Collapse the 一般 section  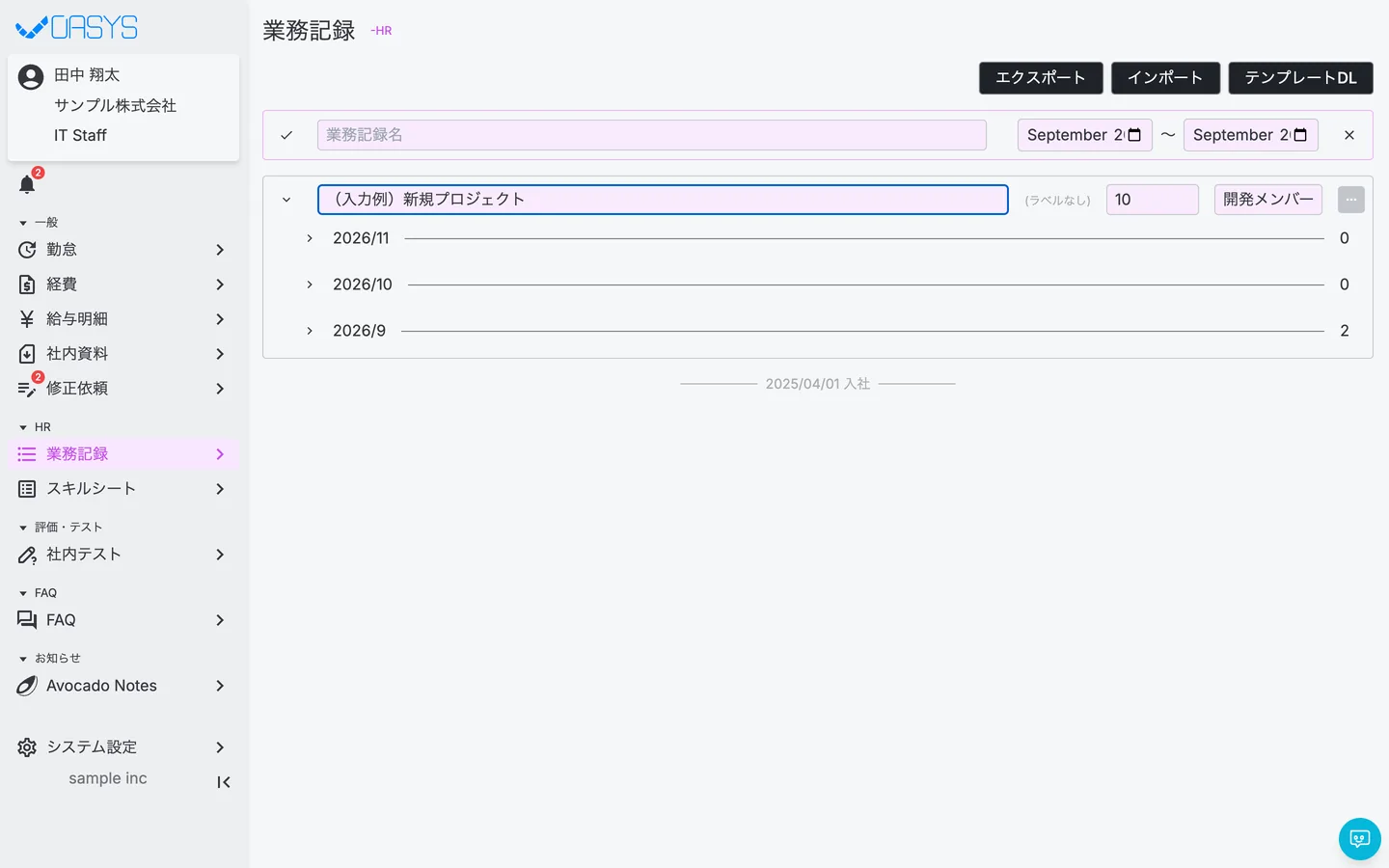point(23,223)
